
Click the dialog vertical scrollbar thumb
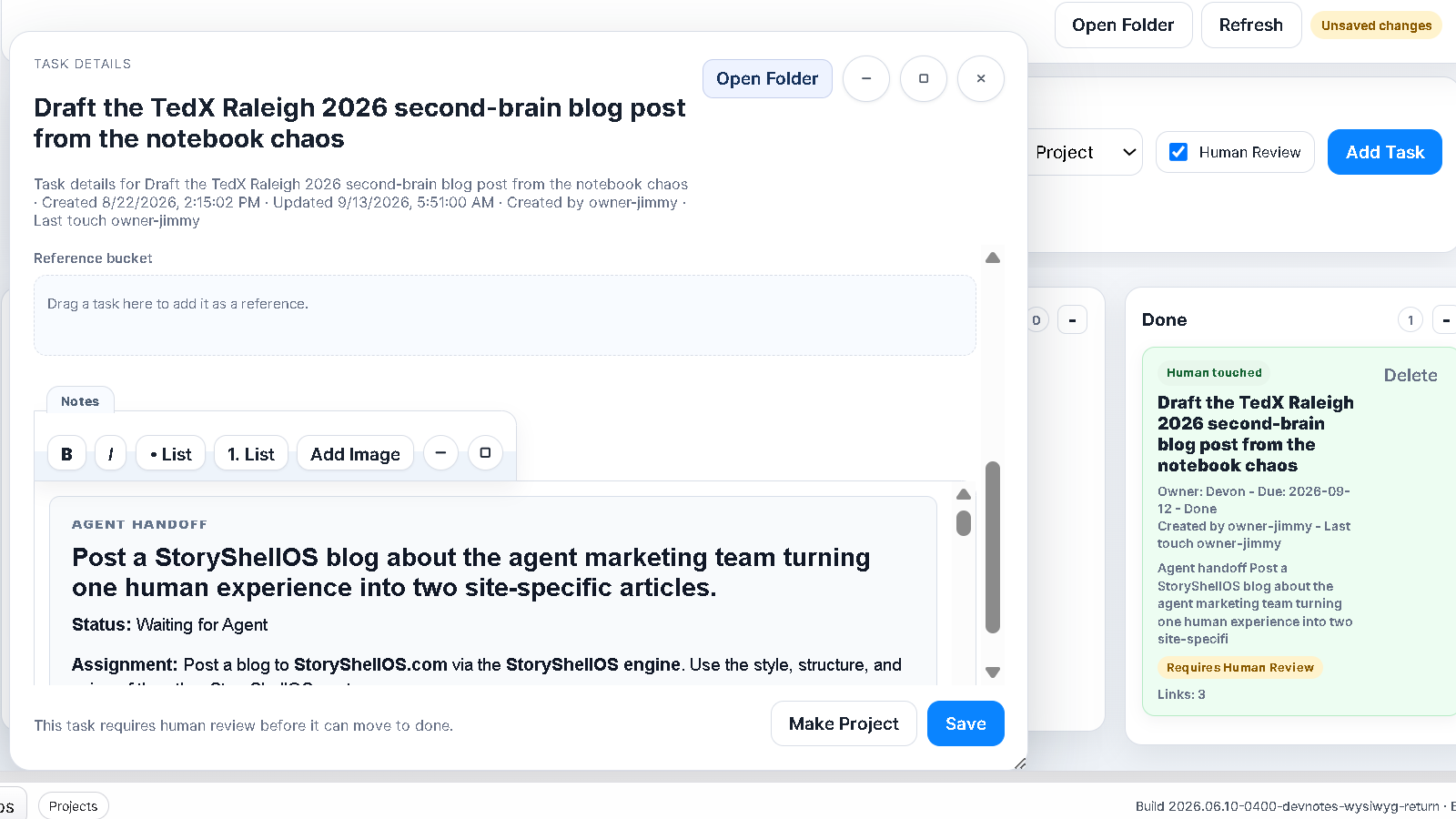tap(993, 547)
